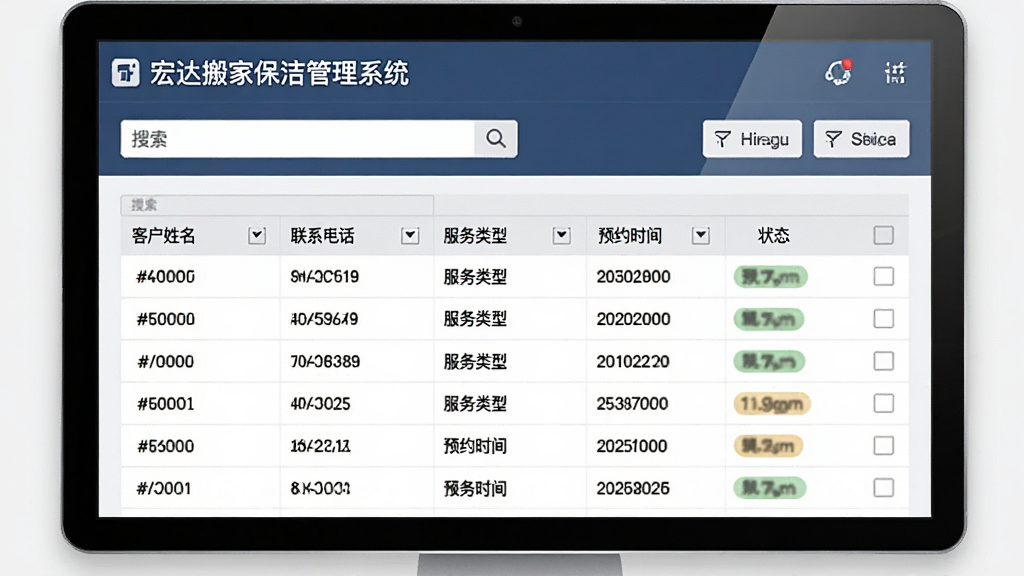The image size is (1024, 576).
Task: Click the 宏达搬家保洁管理系统 title
Action: coord(280,73)
